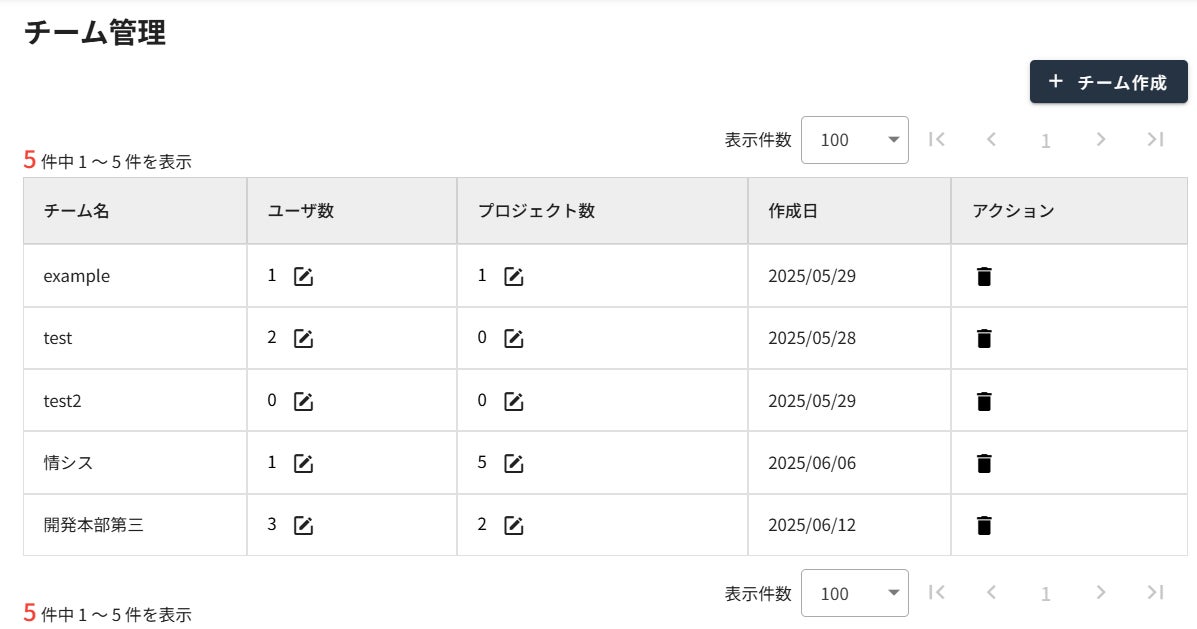Viewport: 1197px width, 629px height.
Task: Edit user count for the test team
Action: pos(303,339)
